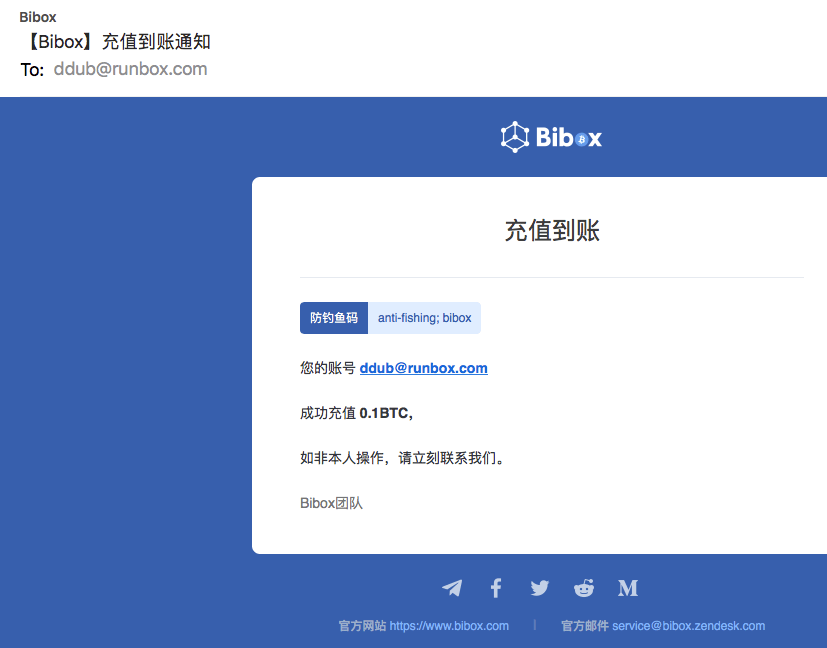This screenshot has width=827, height=648.
Task: Open the Telegram social icon
Action: click(452, 588)
